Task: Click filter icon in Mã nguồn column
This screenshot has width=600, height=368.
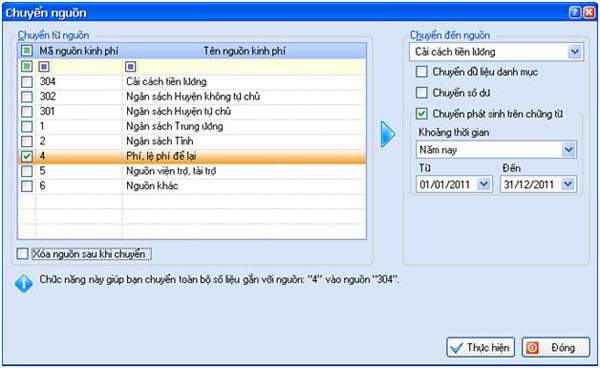Action: (x=44, y=67)
